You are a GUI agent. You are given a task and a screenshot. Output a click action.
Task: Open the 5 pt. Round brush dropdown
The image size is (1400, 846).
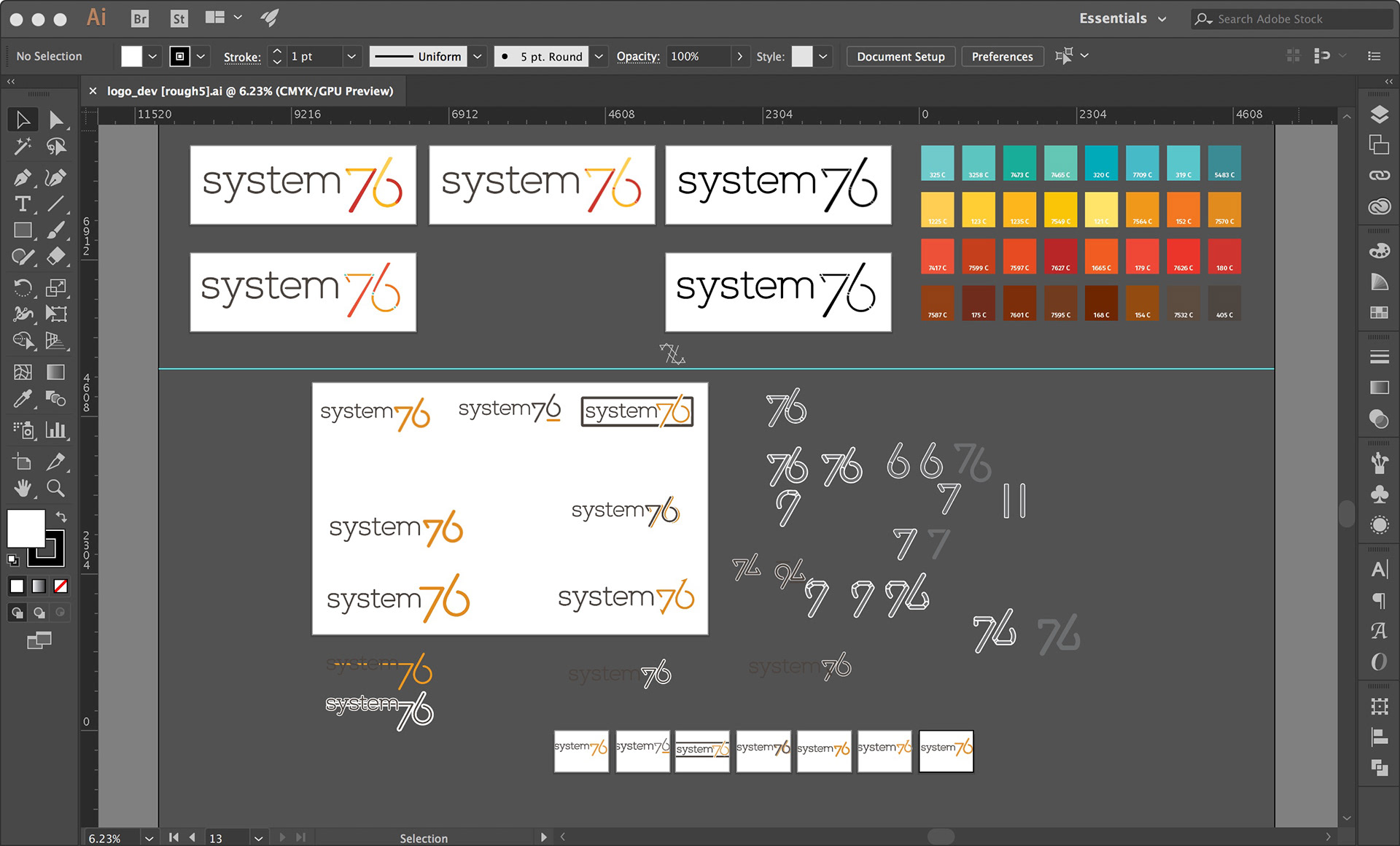599,56
